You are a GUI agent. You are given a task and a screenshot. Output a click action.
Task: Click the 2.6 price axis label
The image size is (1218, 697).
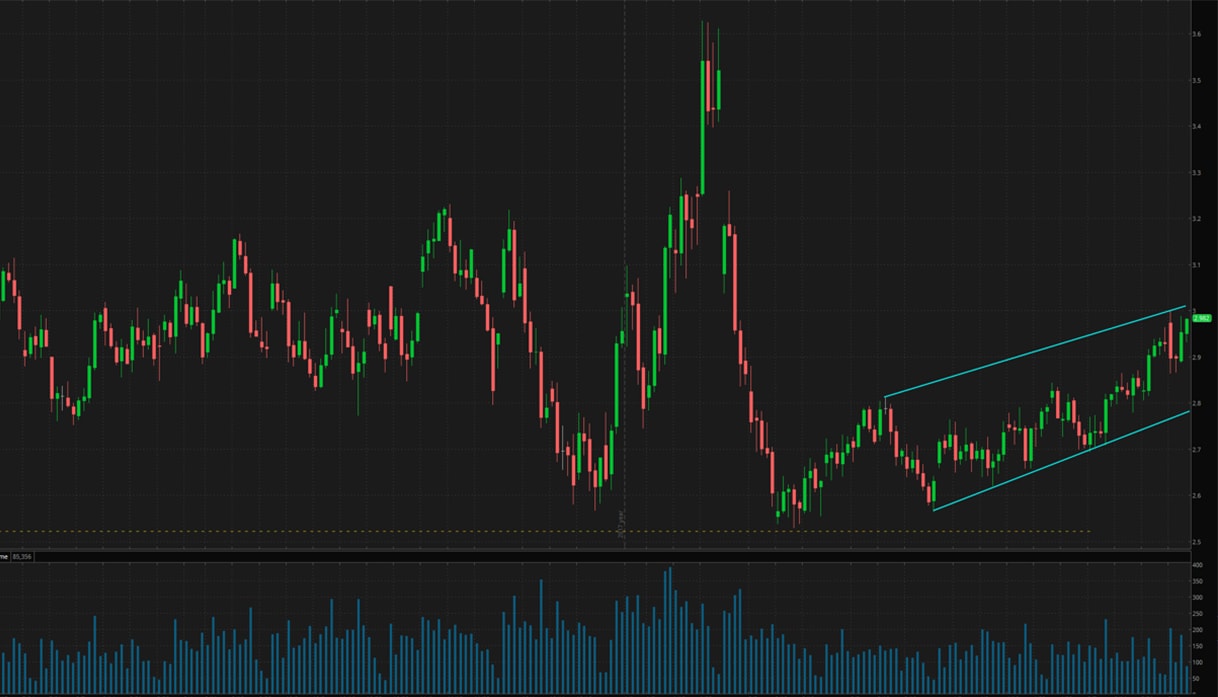(x=1196, y=496)
